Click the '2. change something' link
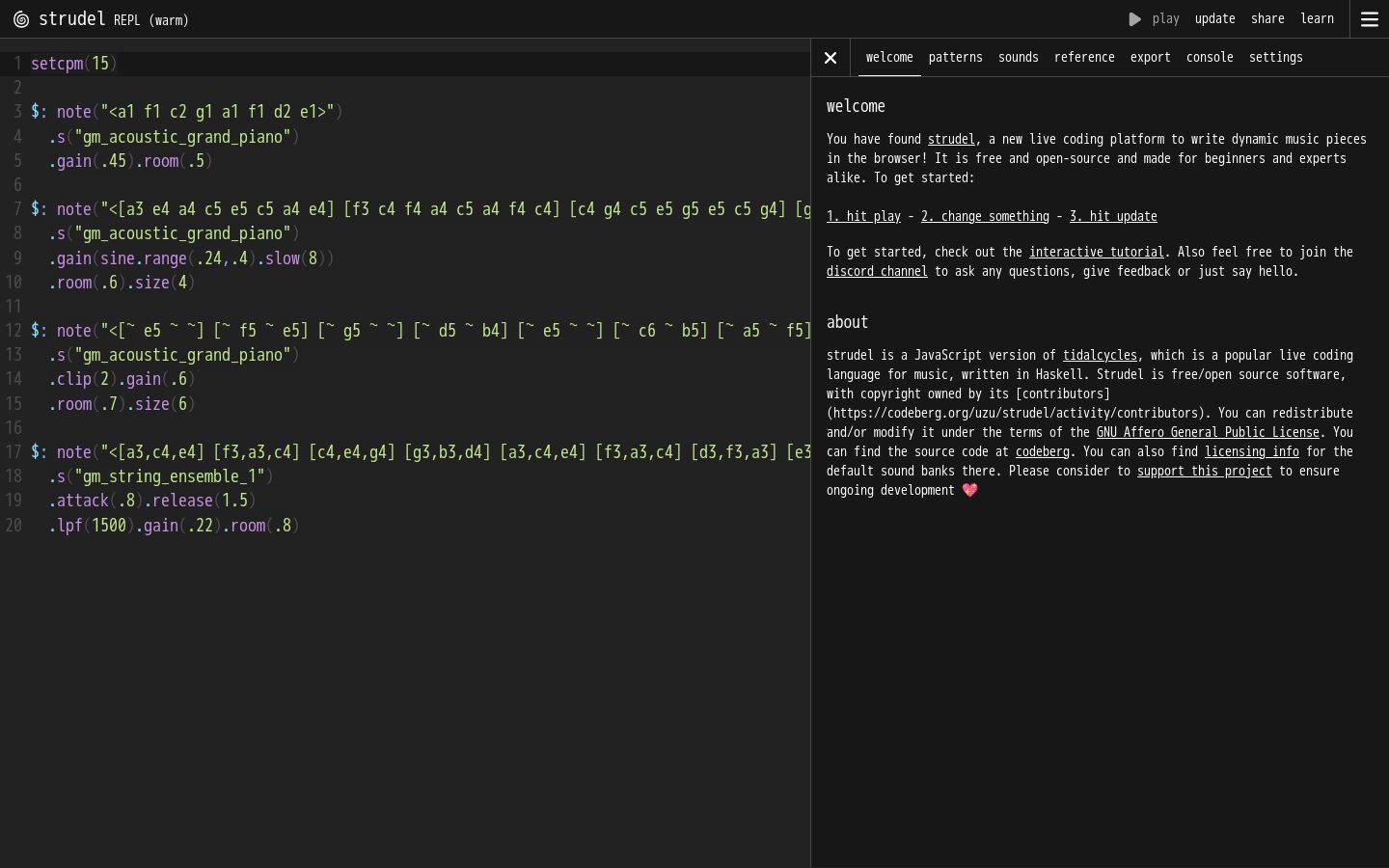 pos(985,216)
